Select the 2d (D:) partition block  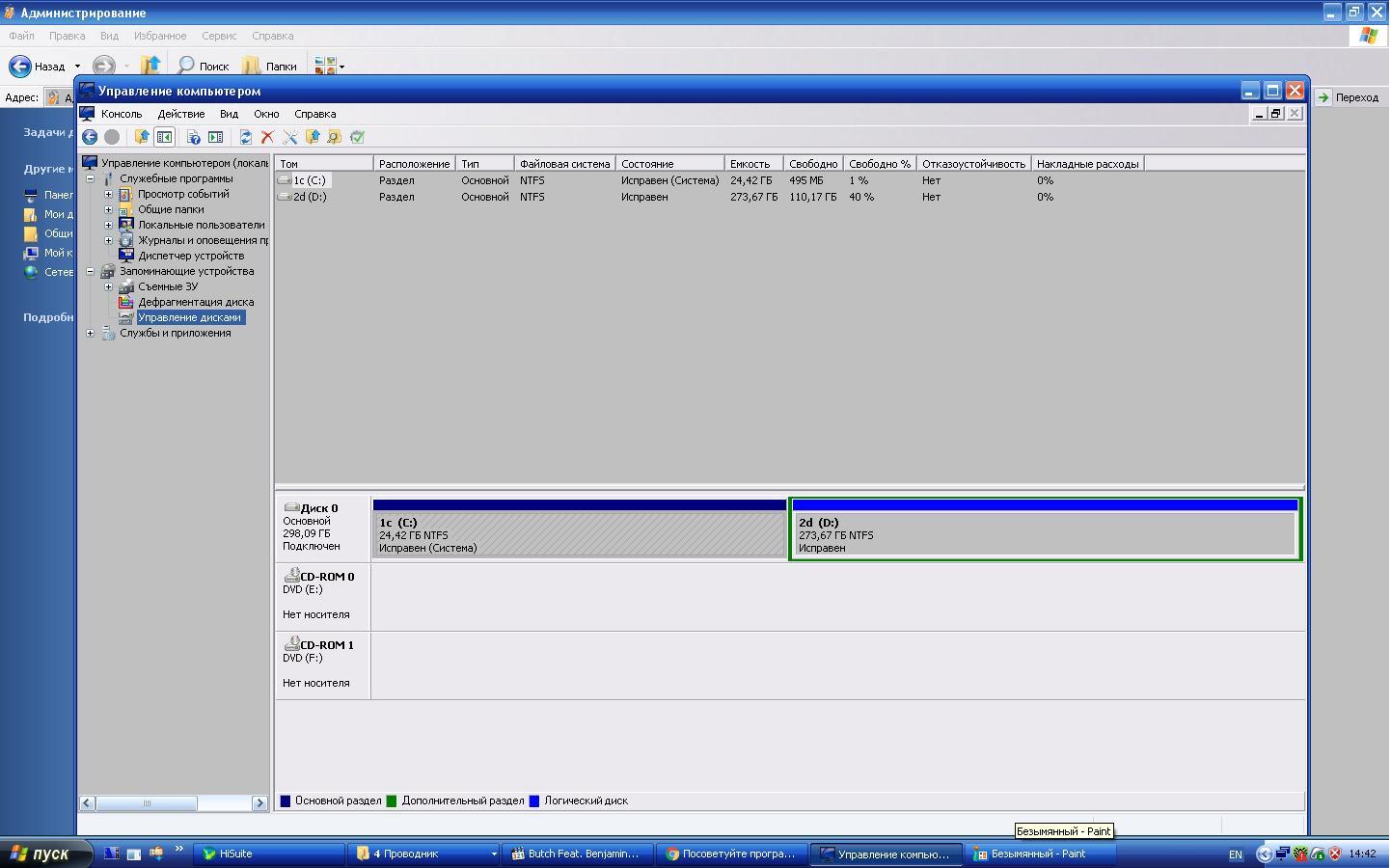coord(1045,534)
